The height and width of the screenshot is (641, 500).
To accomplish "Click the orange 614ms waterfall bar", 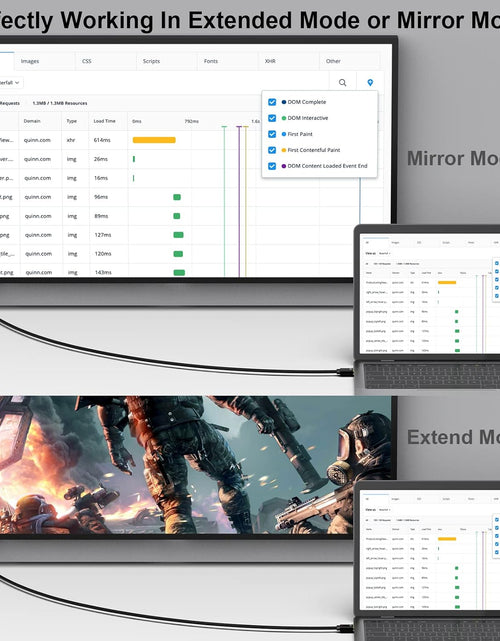I will (x=154, y=140).
